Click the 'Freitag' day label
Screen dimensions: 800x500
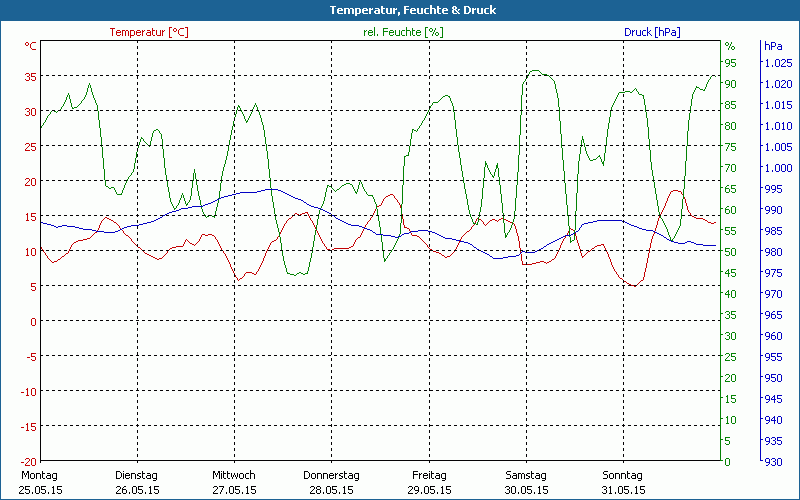tap(429, 475)
